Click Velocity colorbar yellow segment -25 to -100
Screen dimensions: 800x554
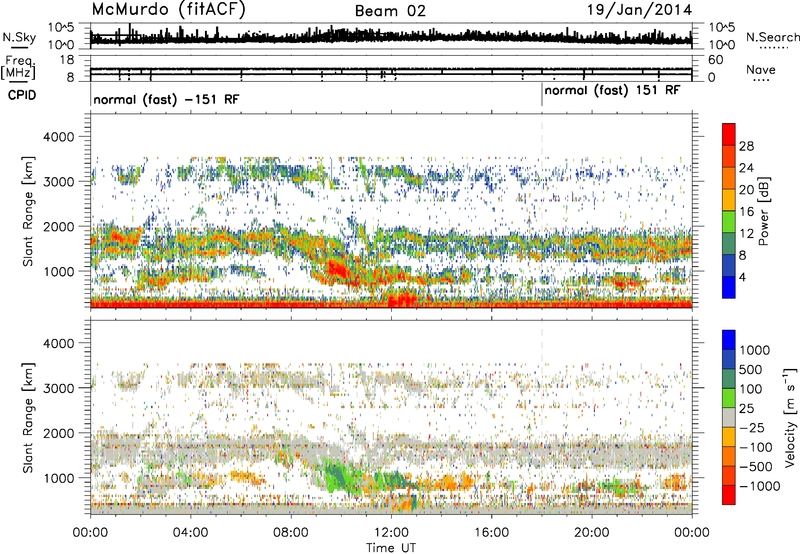[x=729, y=437]
